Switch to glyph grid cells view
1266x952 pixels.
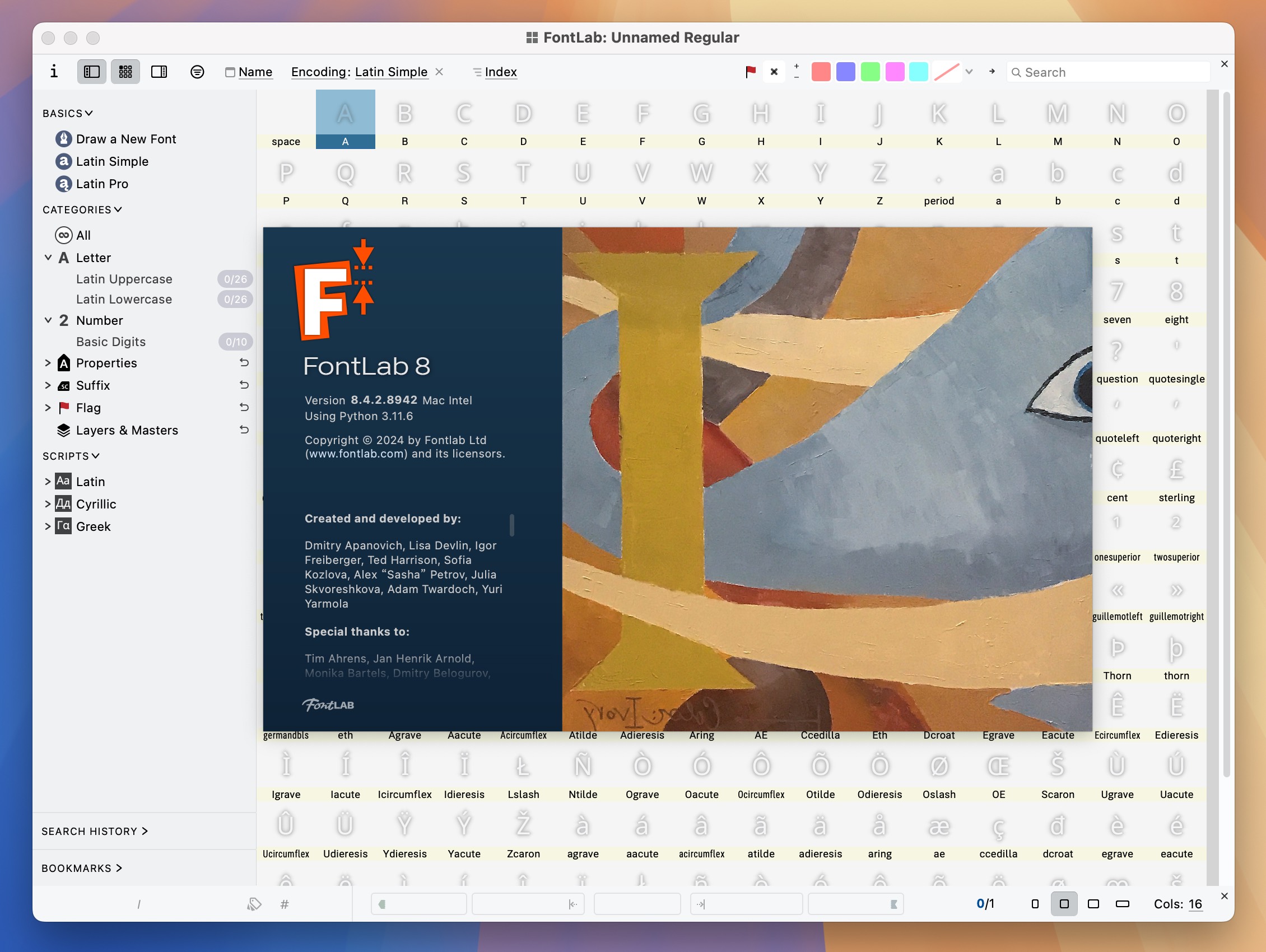coord(125,72)
